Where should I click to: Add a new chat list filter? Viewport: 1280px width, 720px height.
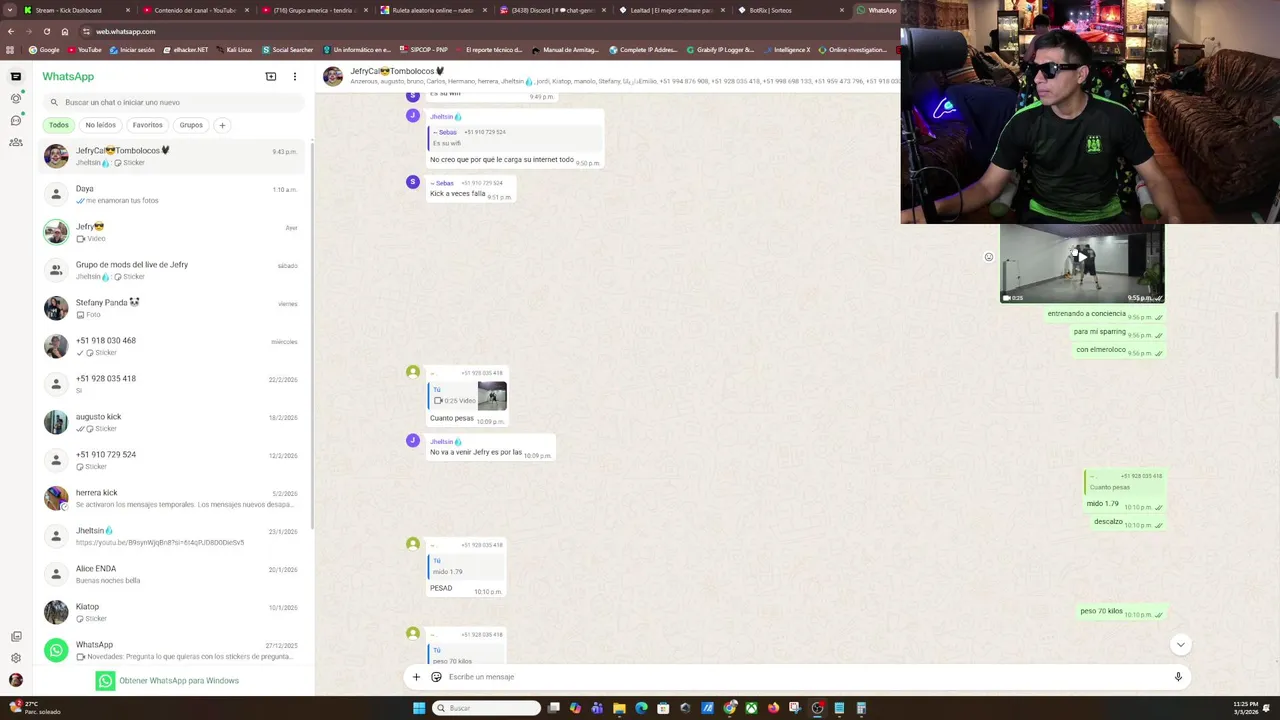click(x=222, y=125)
